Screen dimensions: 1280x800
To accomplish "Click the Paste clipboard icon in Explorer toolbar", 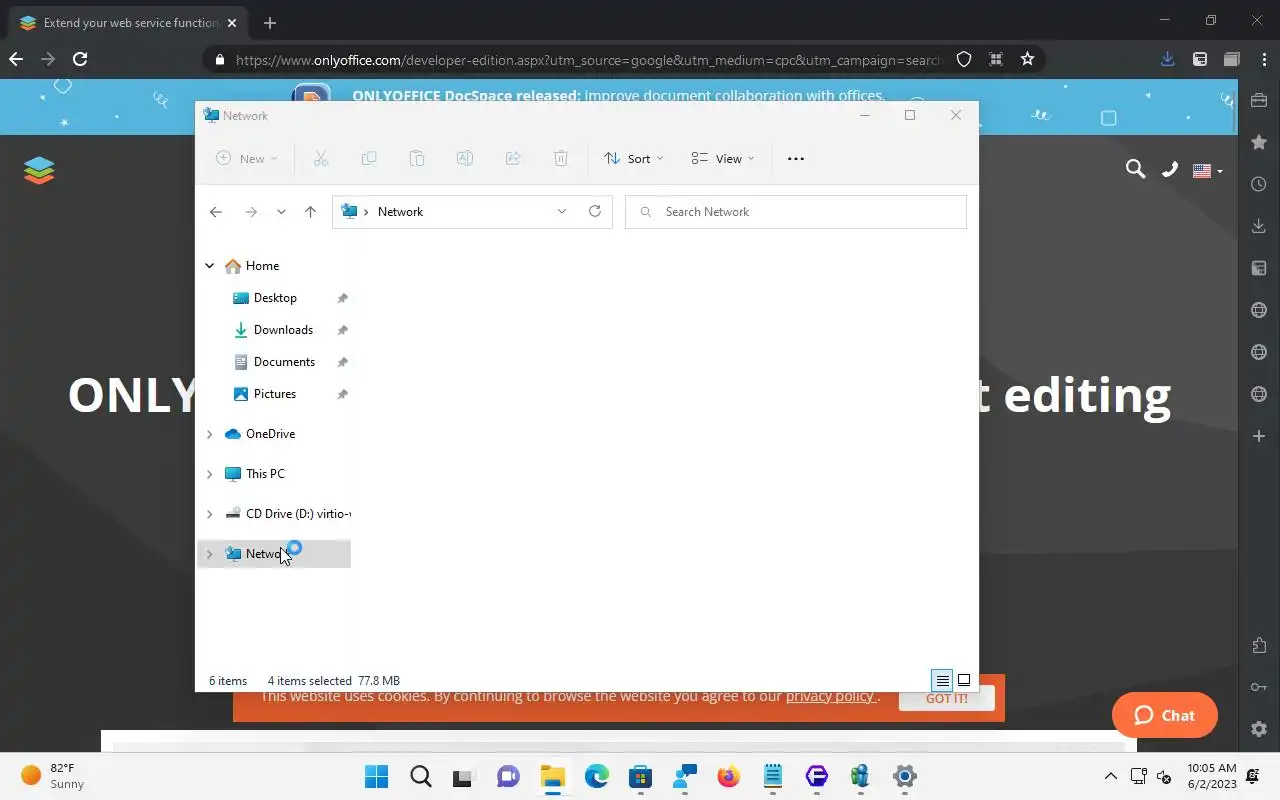I will pos(417,158).
